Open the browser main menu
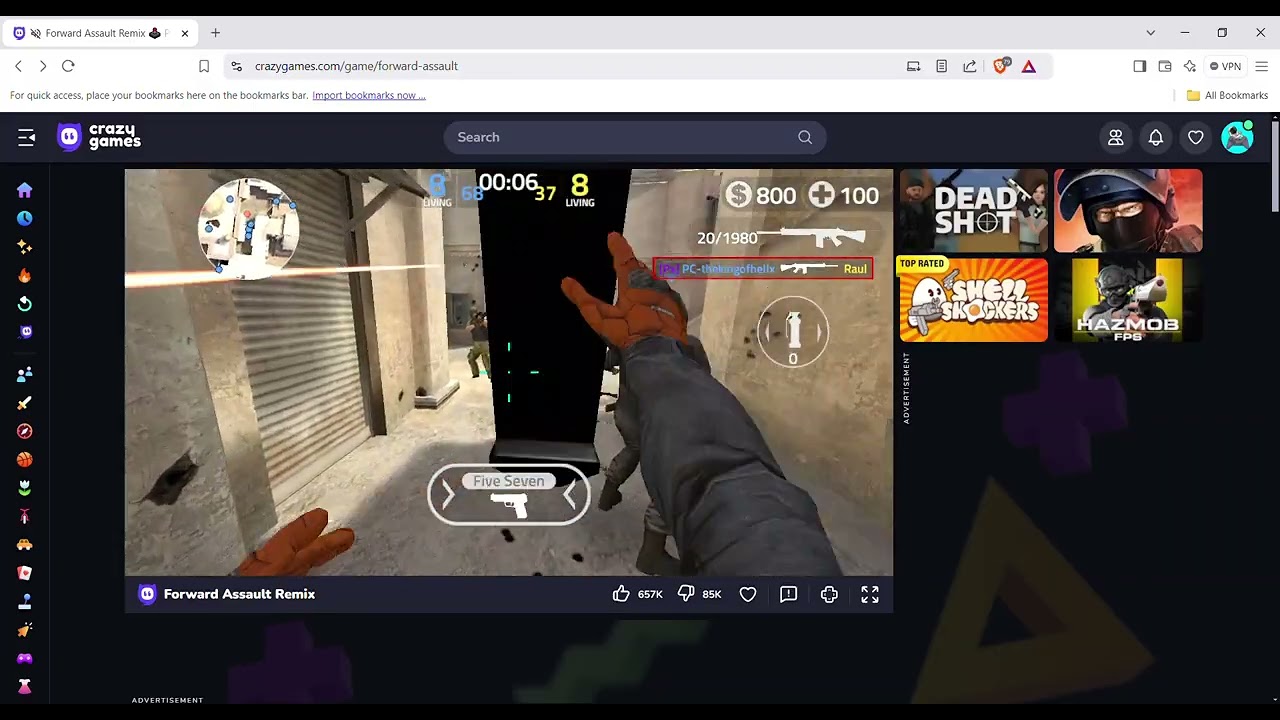This screenshot has height=720, width=1280. point(1261,66)
